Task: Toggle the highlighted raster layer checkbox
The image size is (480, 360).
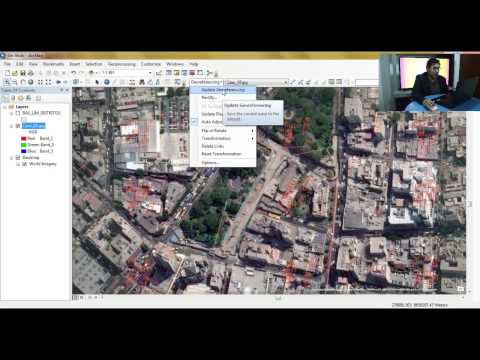Action: point(18,126)
